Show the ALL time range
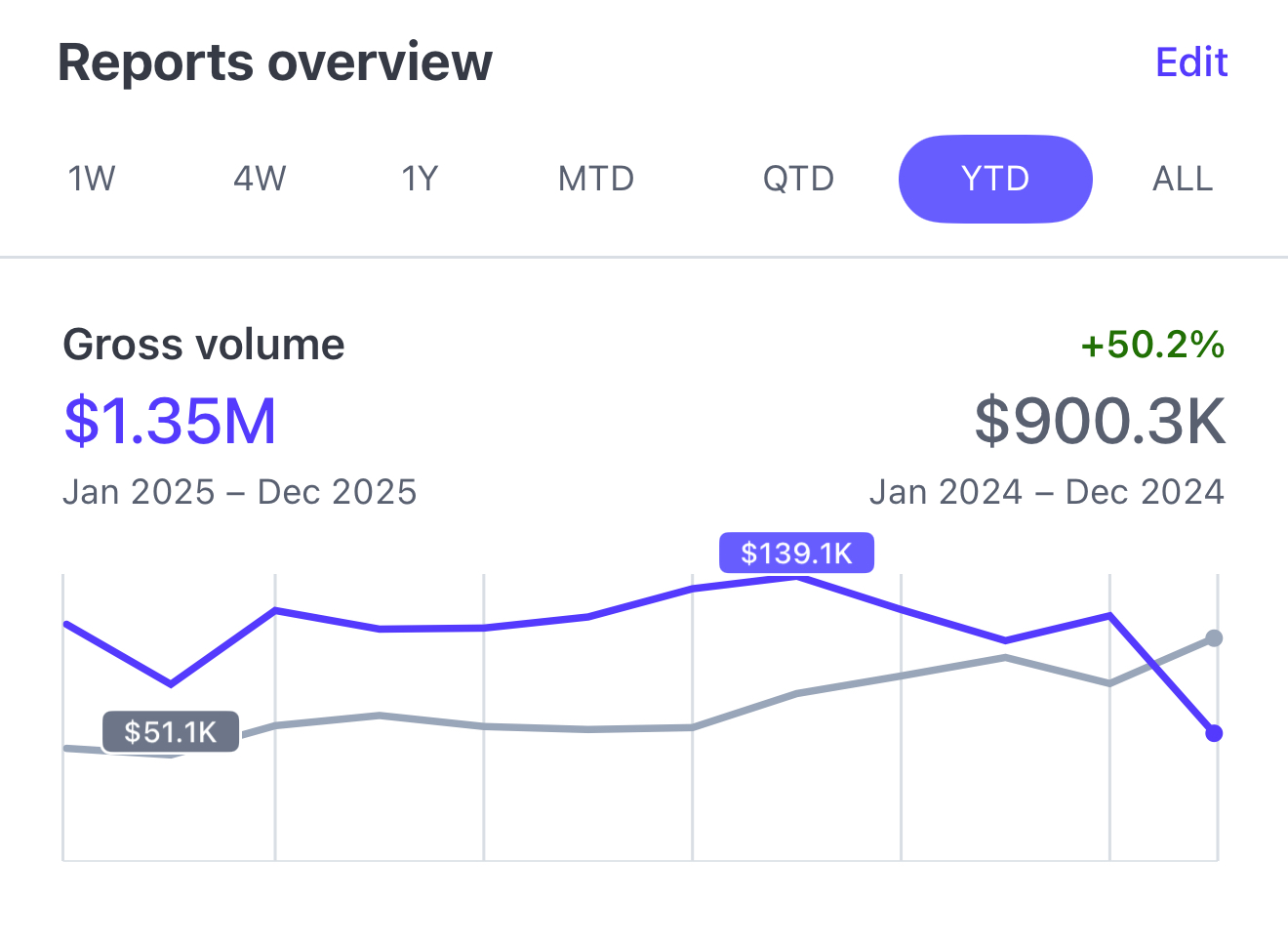1288x943 pixels. tap(1183, 179)
